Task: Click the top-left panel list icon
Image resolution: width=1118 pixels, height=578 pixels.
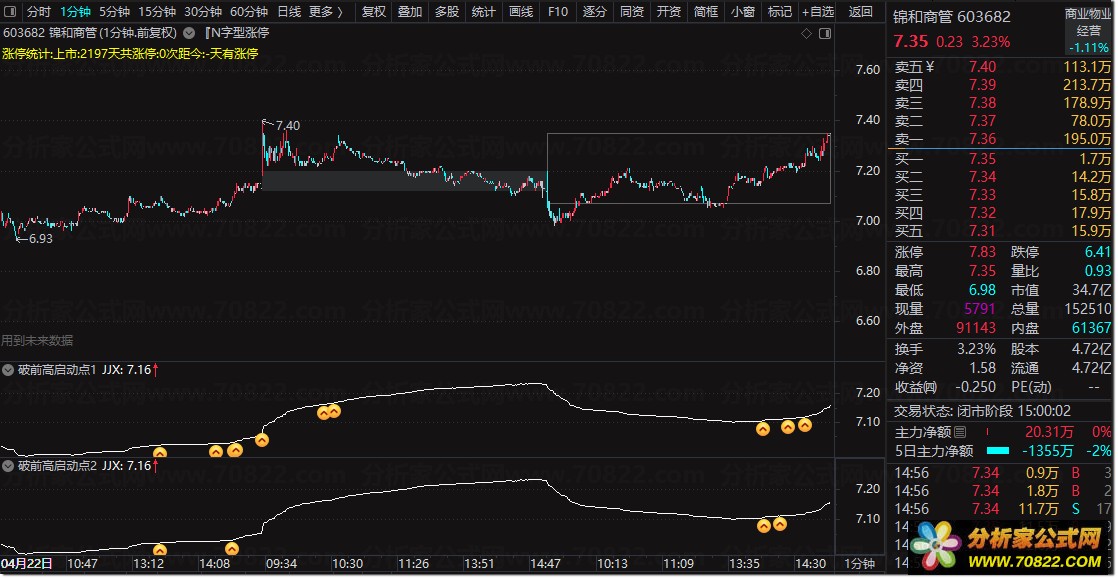Action: [x=11, y=12]
